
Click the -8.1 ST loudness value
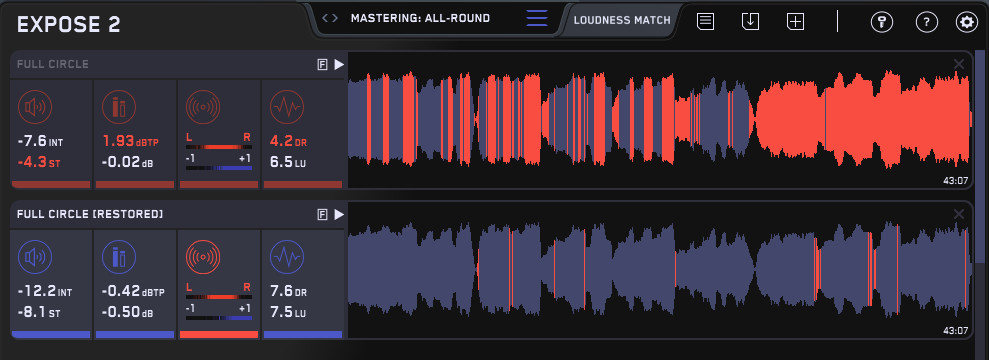tap(38, 313)
